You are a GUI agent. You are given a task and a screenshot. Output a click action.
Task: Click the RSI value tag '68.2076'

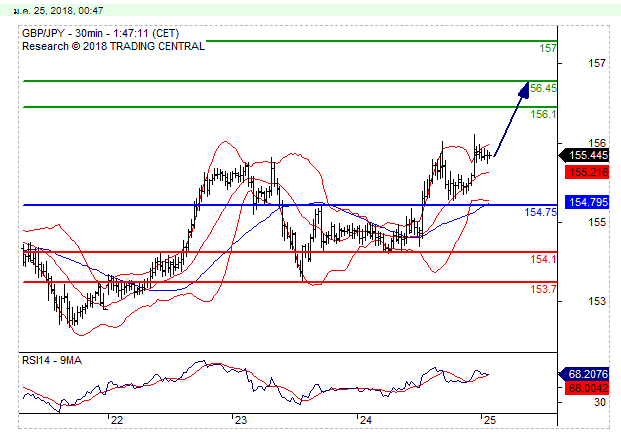tap(585, 374)
